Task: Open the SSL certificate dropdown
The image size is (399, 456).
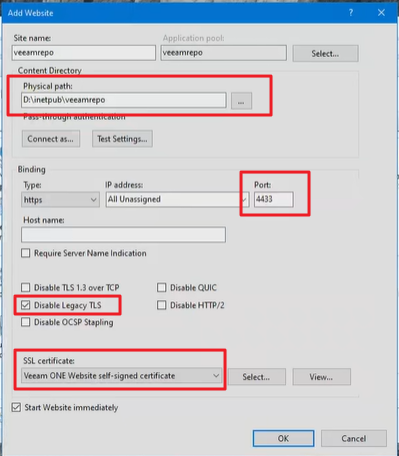Action: (122, 376)
